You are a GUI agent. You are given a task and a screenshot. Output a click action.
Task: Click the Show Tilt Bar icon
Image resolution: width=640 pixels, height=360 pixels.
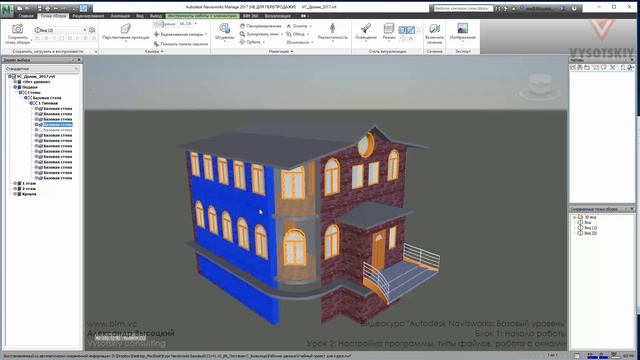pos(156,44)
